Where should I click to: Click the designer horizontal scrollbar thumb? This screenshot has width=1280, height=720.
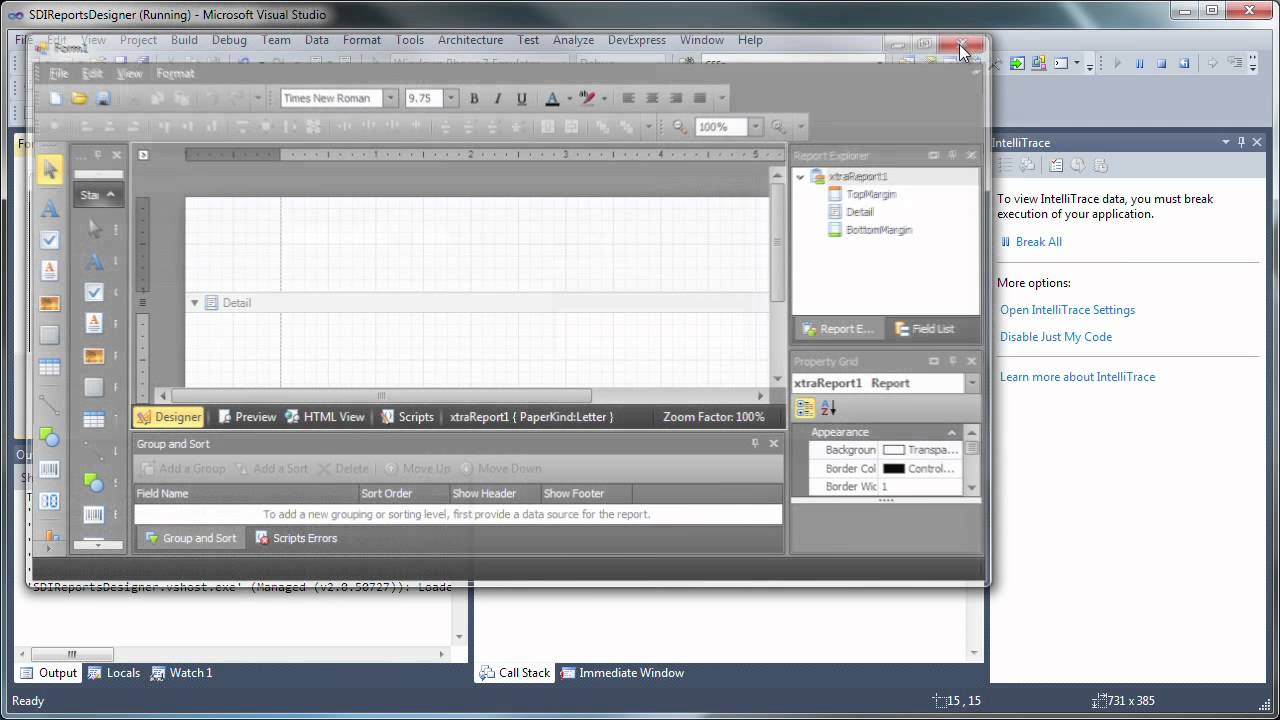coord(381,396)
